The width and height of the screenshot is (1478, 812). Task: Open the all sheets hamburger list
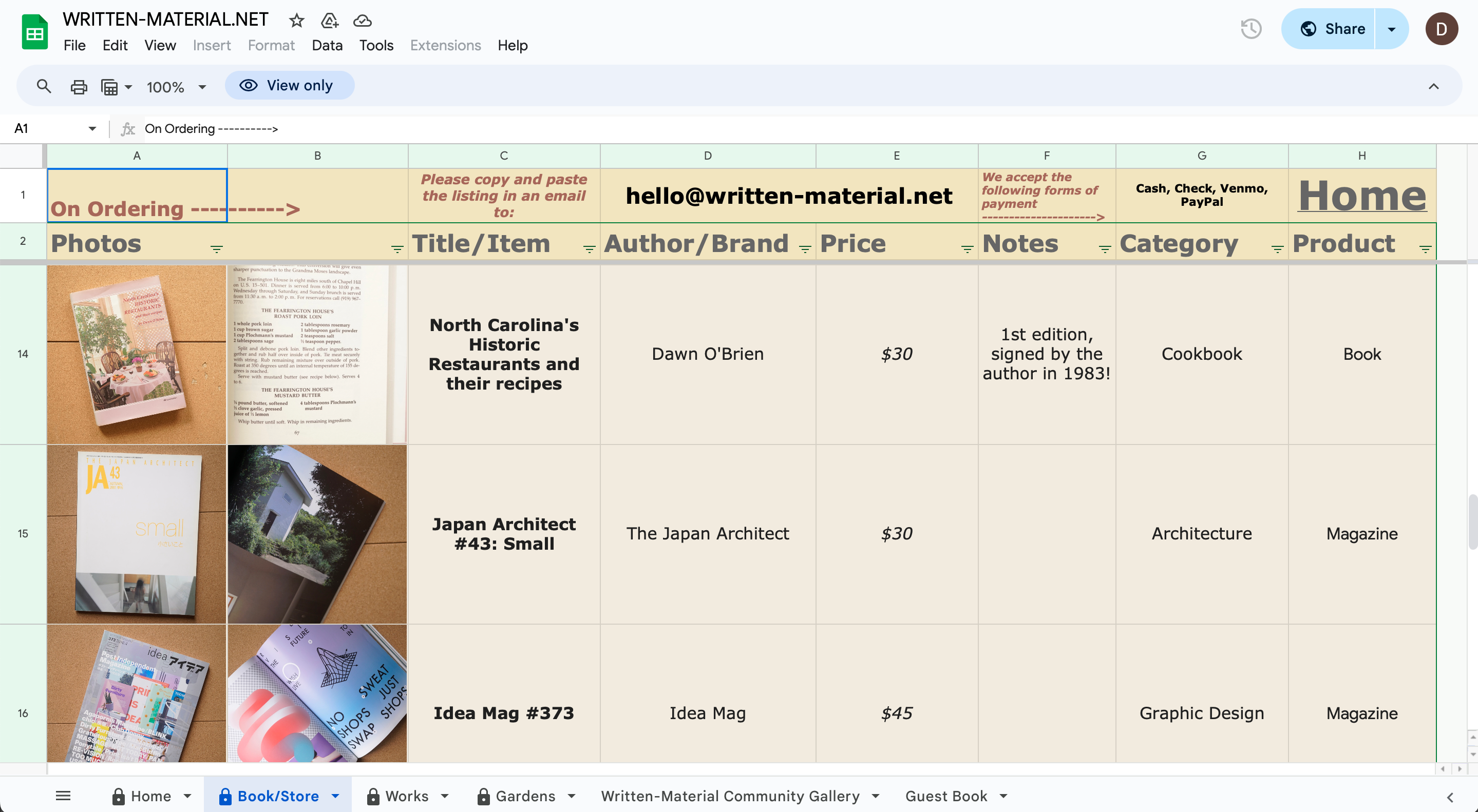(x=63, y=796)
